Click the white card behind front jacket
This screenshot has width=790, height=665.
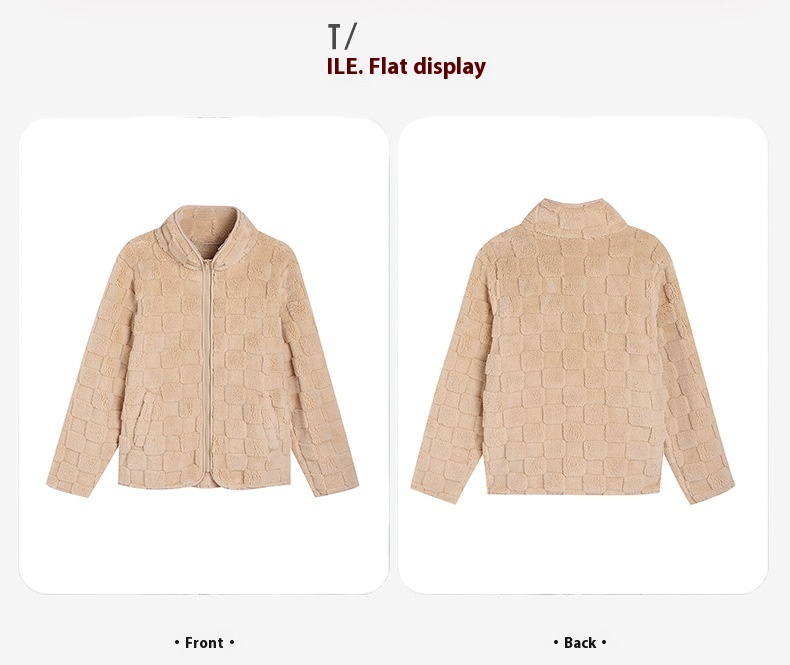click(204, 356)
